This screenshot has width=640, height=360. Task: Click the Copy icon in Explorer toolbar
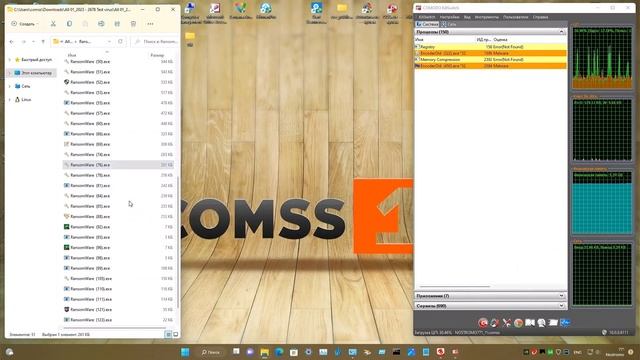point(69,24)
